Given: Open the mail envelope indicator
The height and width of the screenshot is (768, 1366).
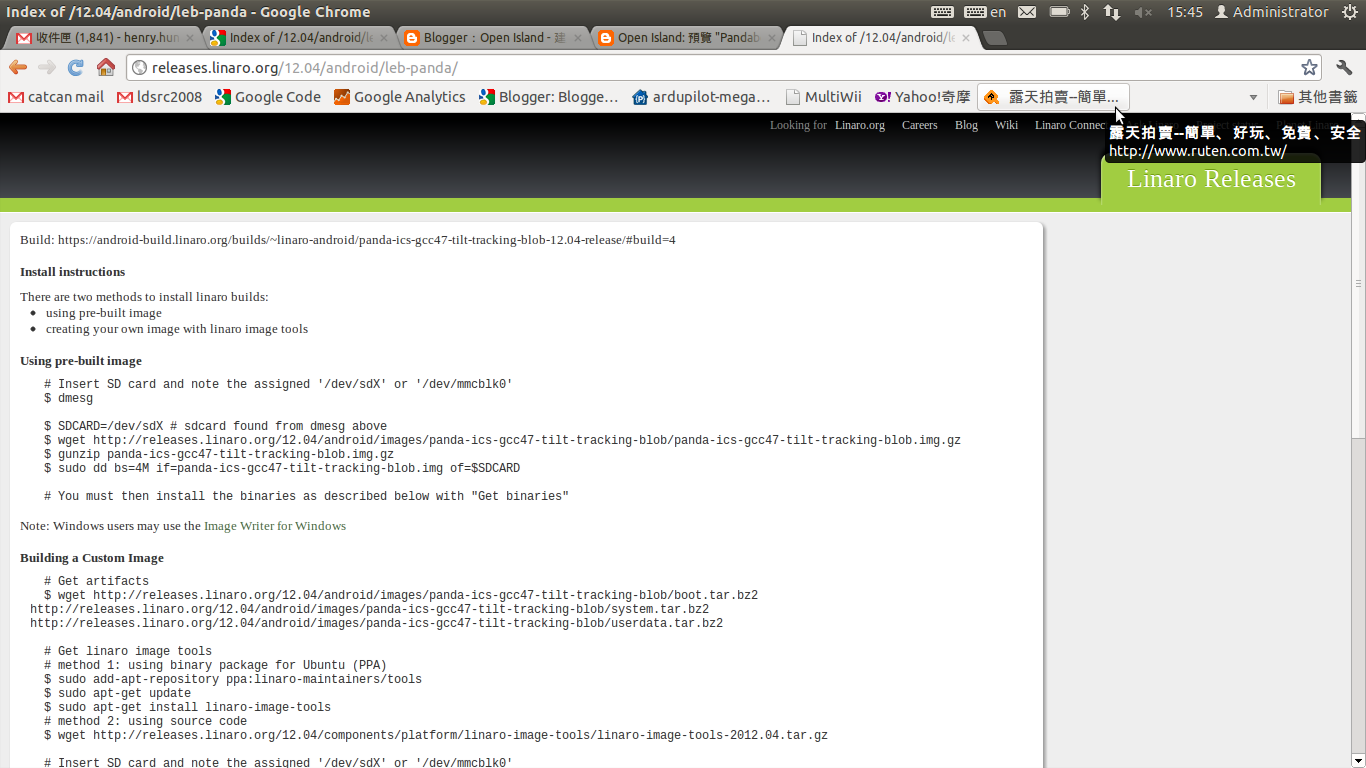Looking at the screenshot, I should point(1027,12).
